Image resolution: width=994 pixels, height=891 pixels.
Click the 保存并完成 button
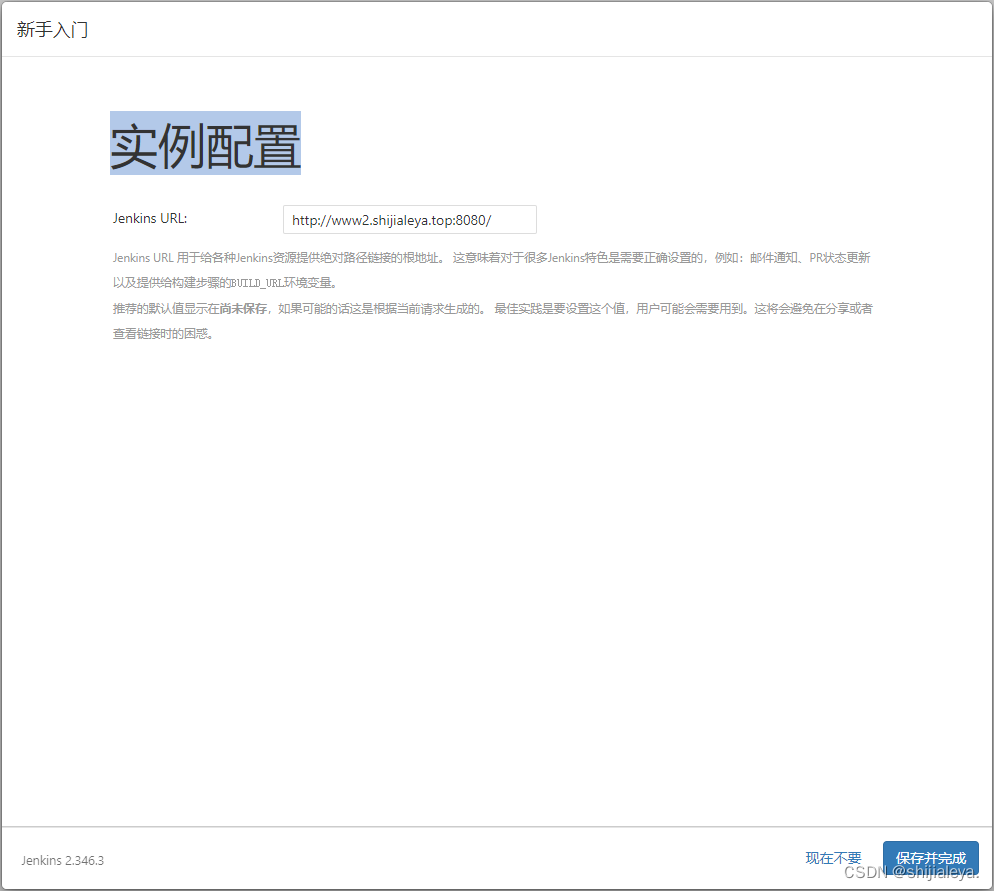click(x=930, y=859)
